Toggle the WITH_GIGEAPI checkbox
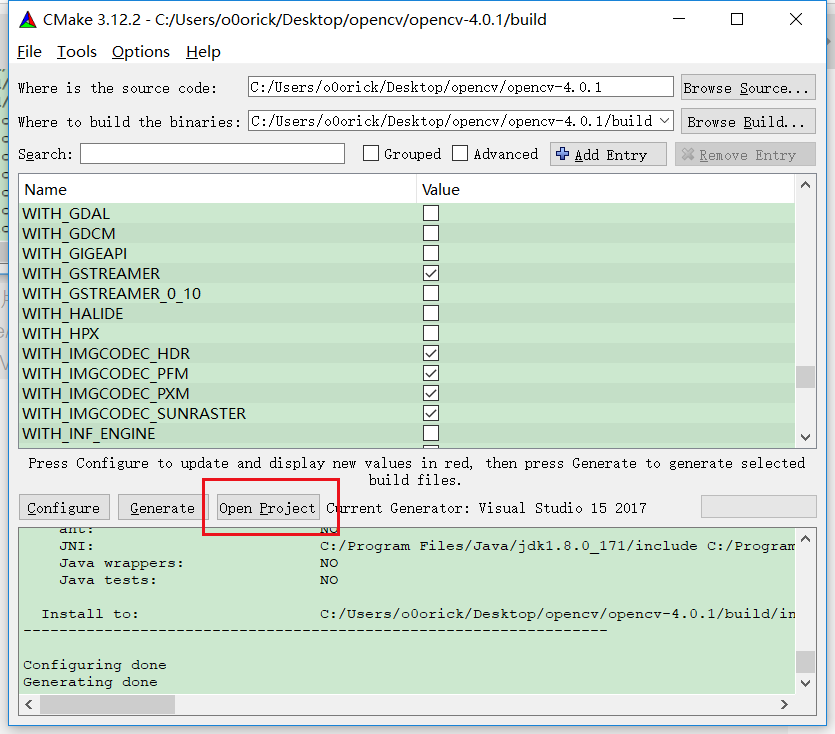835x734 pixels. click(431, 253)
